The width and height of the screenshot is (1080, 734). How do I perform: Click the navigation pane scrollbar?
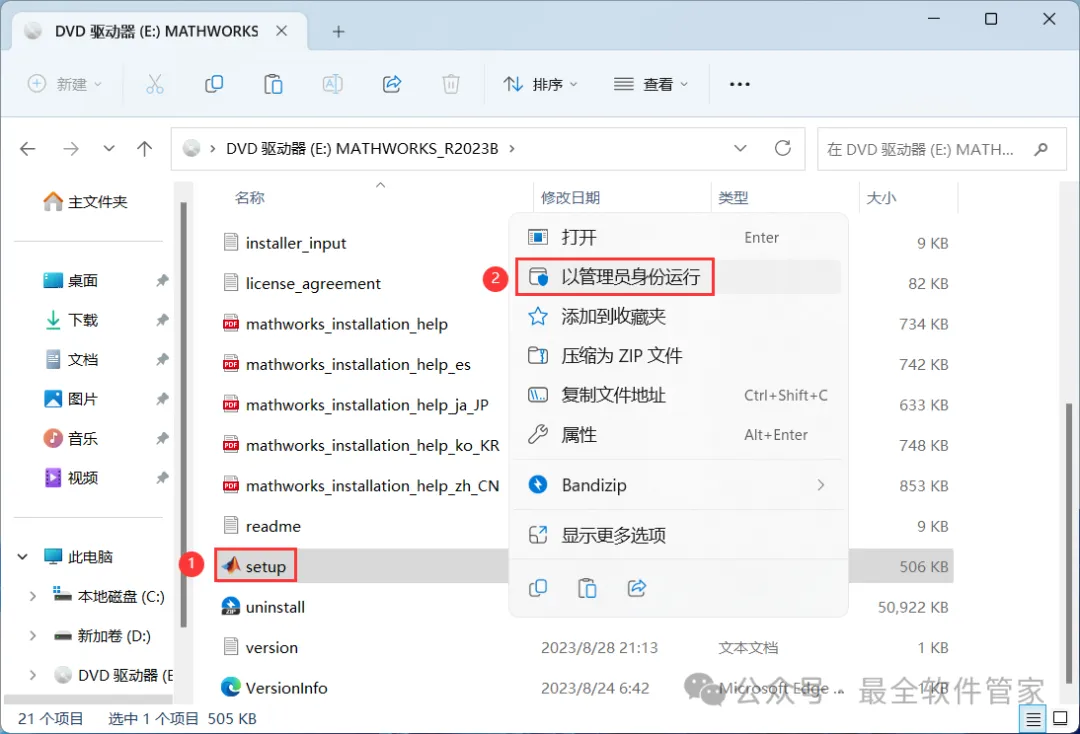[183, 413]
